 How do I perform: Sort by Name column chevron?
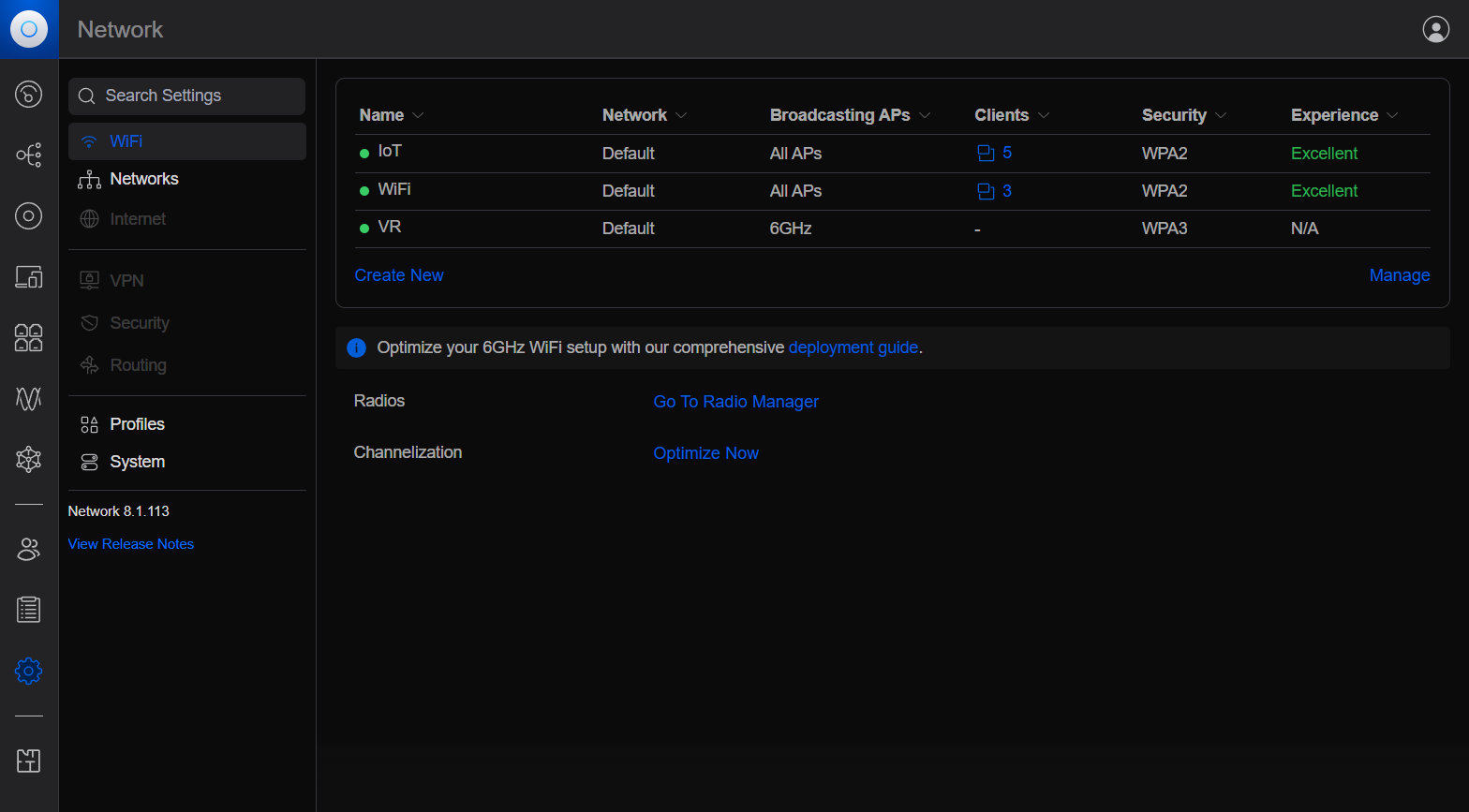click(x=418, y=115)
